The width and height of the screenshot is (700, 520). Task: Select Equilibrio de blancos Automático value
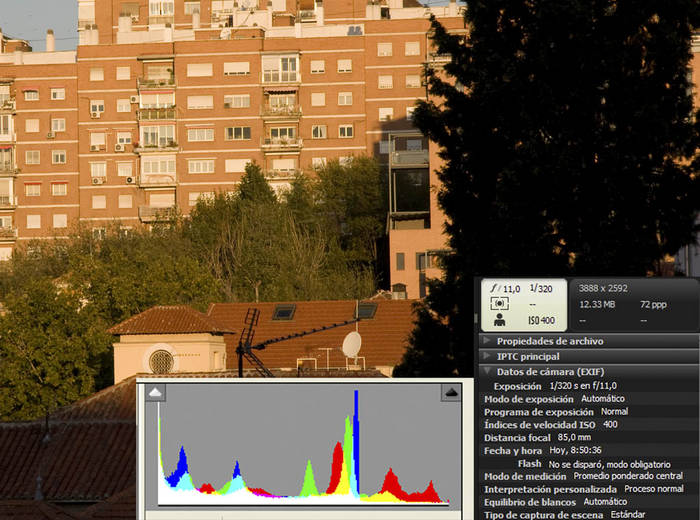pos(605,502)
